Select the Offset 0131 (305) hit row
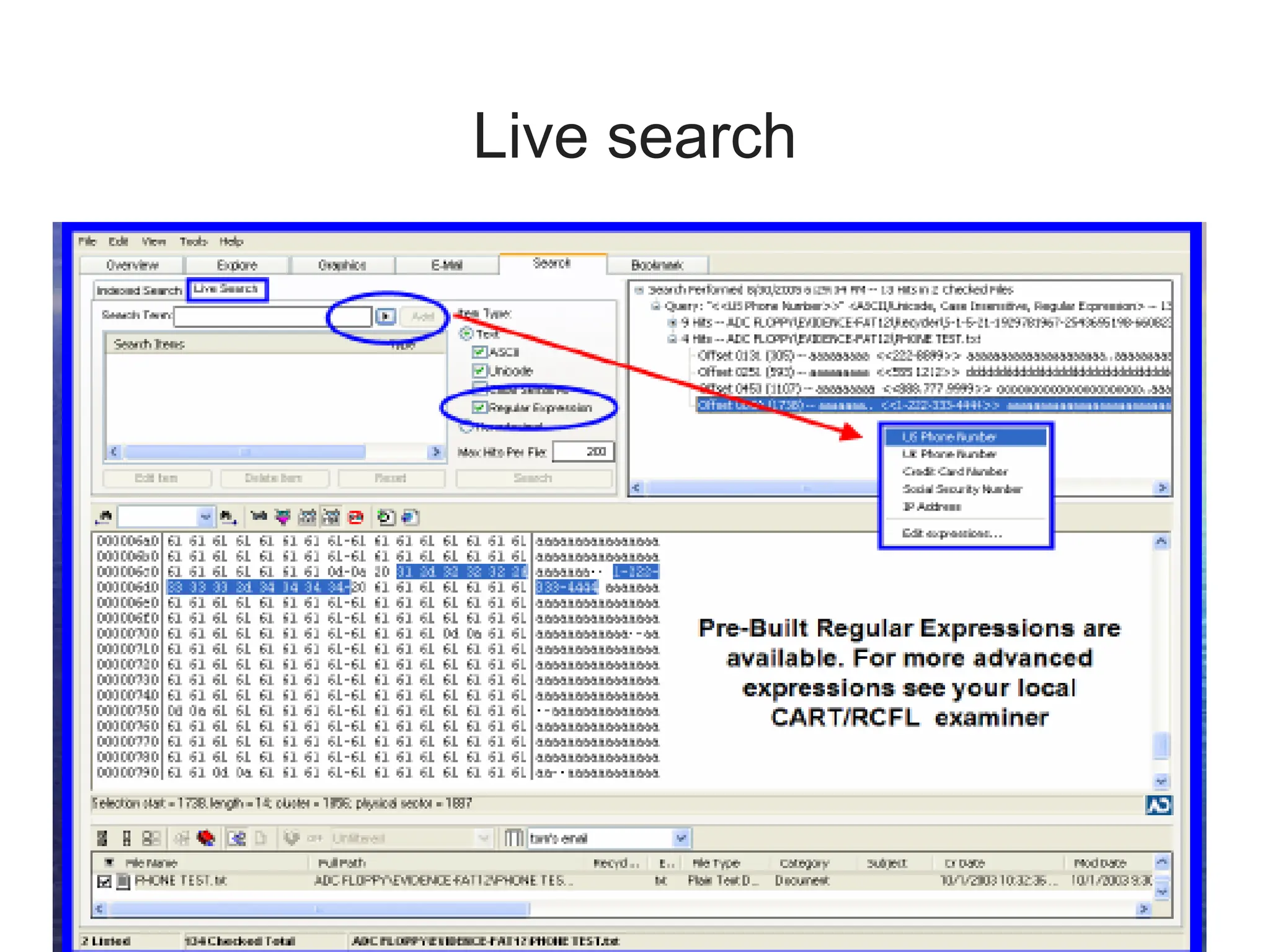The height and width of the screenshot is (952, 1270). point(934,356)
